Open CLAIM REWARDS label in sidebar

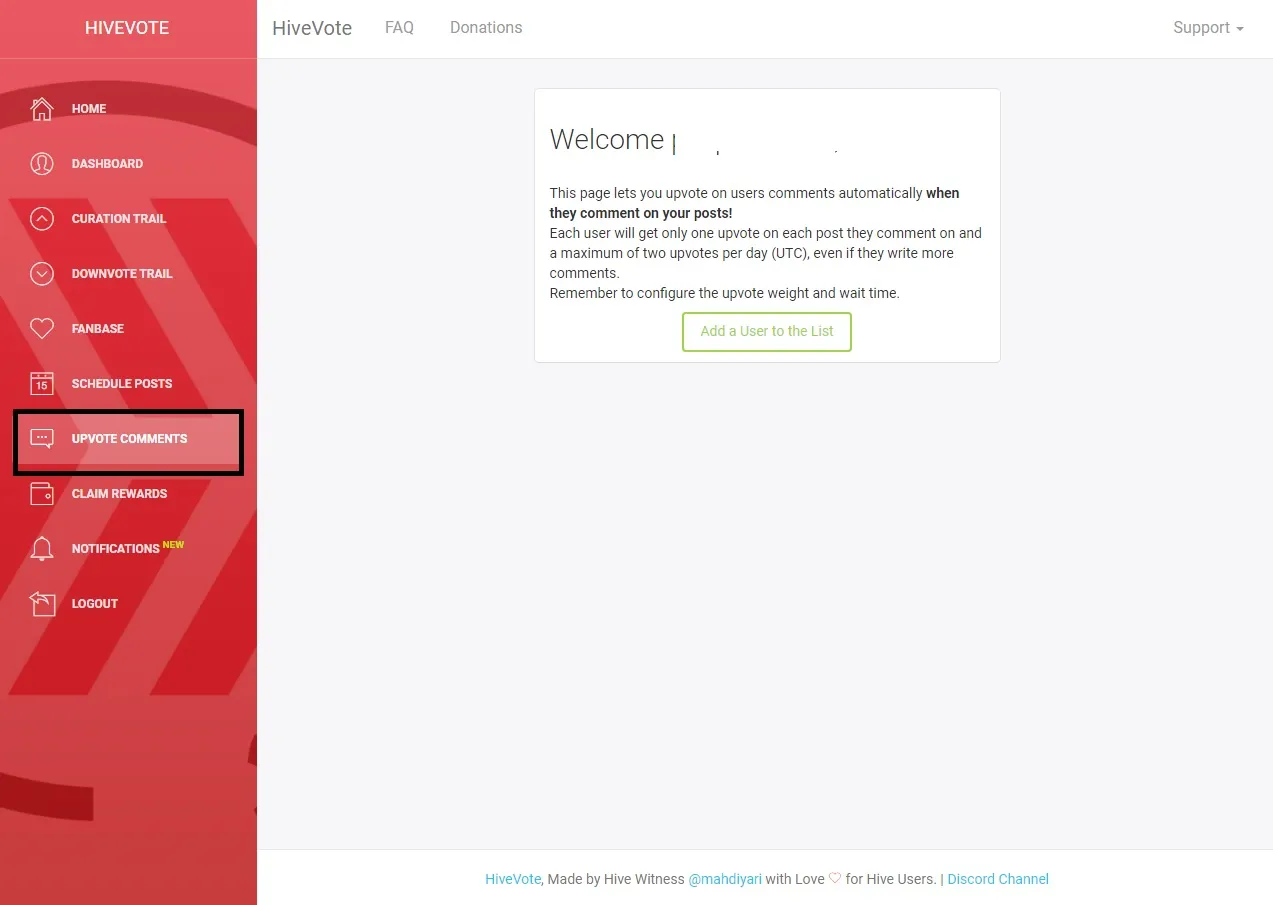point(119,494)
